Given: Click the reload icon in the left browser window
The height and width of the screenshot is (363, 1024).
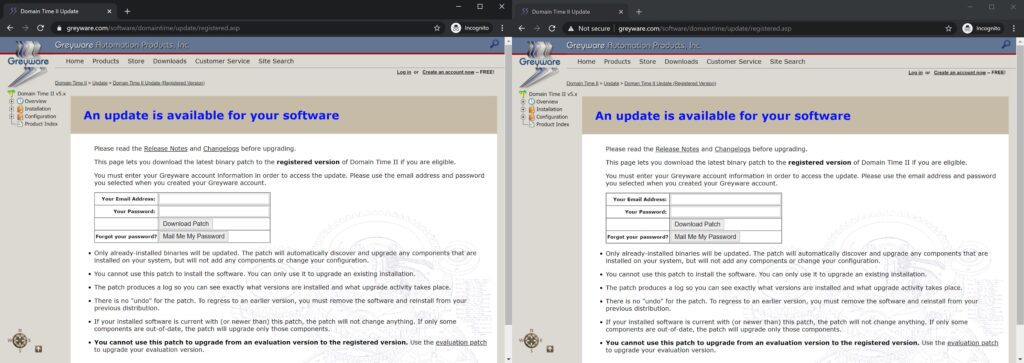Looking at the screenshot, I should pos(40,28).
